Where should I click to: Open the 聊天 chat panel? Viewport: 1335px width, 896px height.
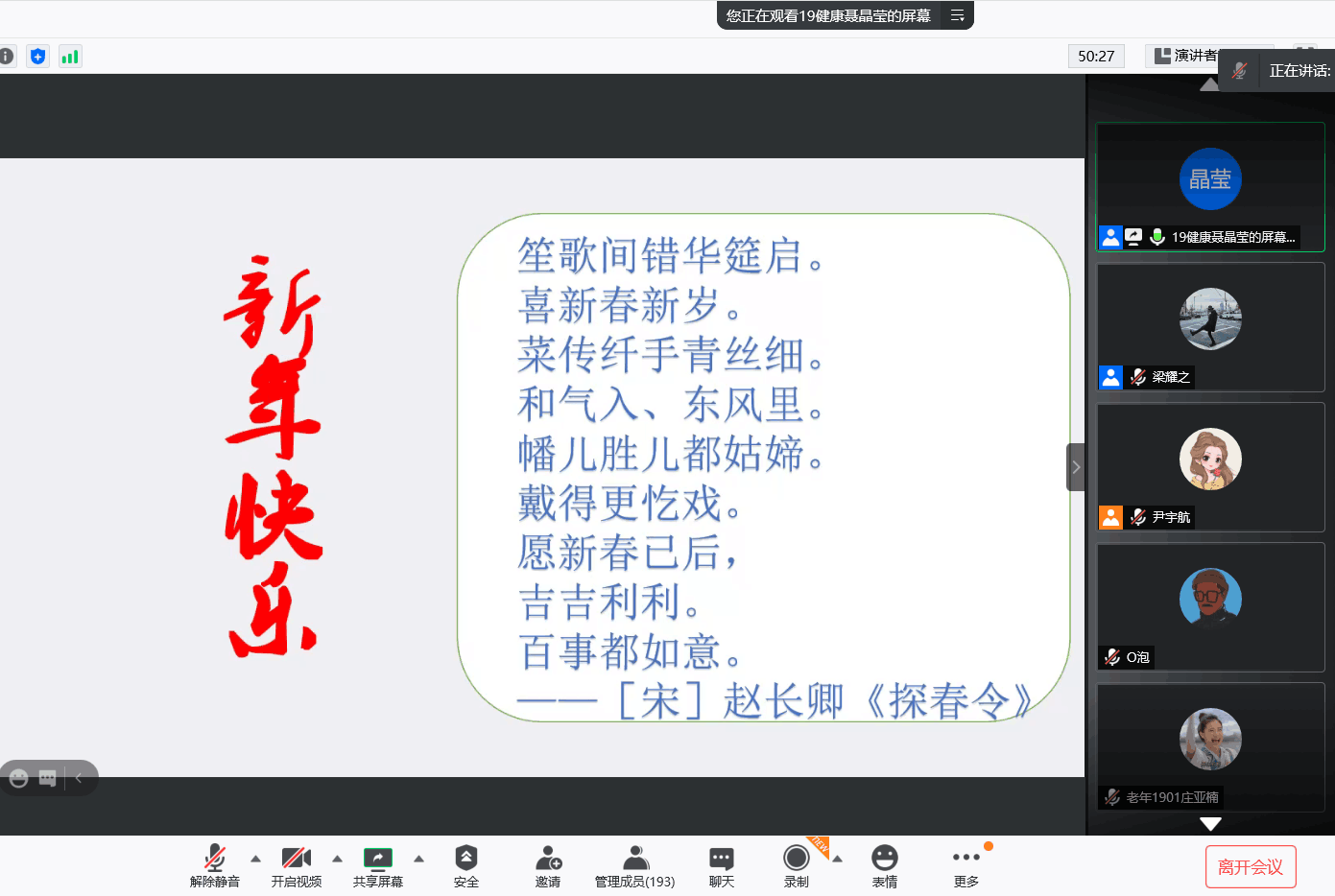[x=722, y=858]
